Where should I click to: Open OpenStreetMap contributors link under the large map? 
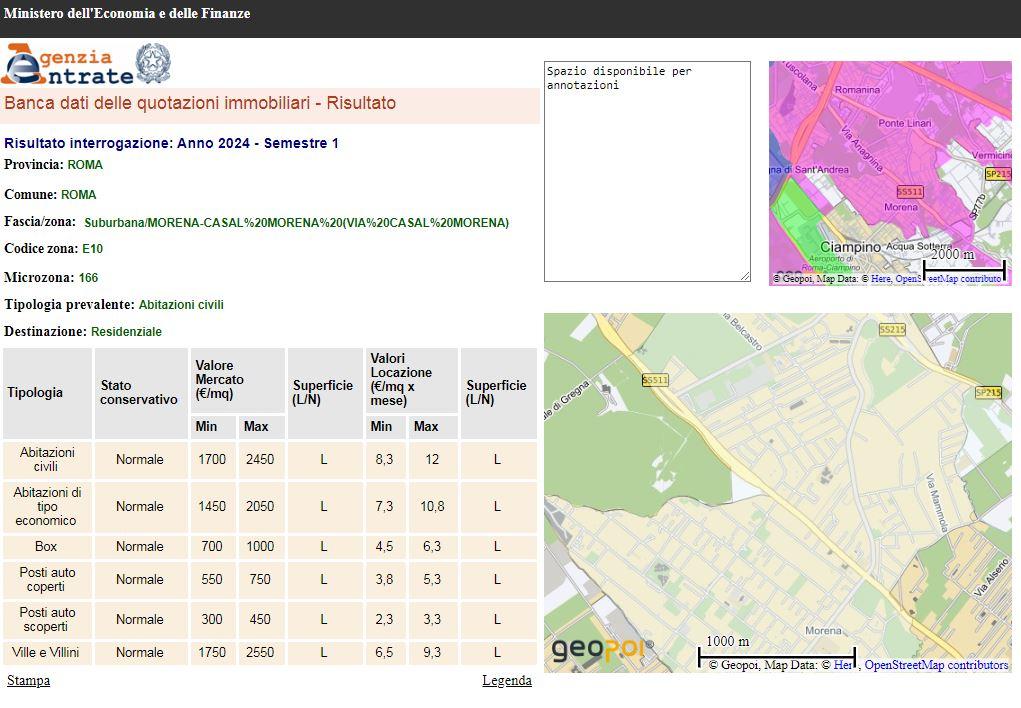tap(936, 665)
